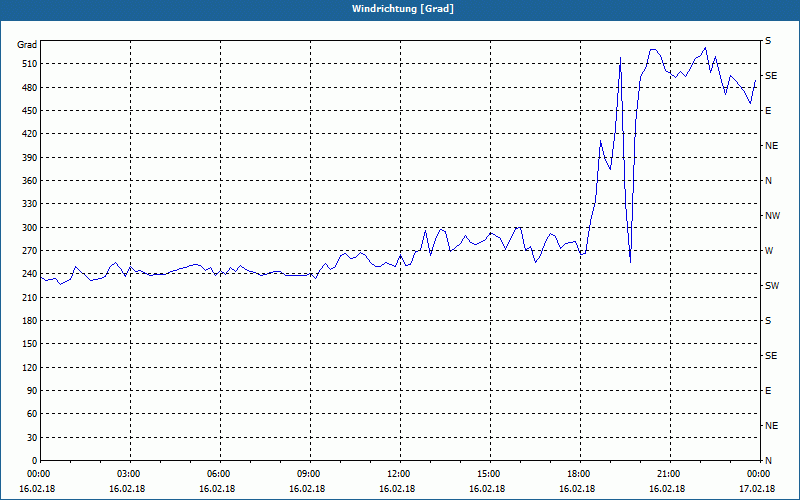Image resolution: width=800 pixels, height=500 pixels.
Task: Click the lower NE compass label near 30
Action: [771, 426]
